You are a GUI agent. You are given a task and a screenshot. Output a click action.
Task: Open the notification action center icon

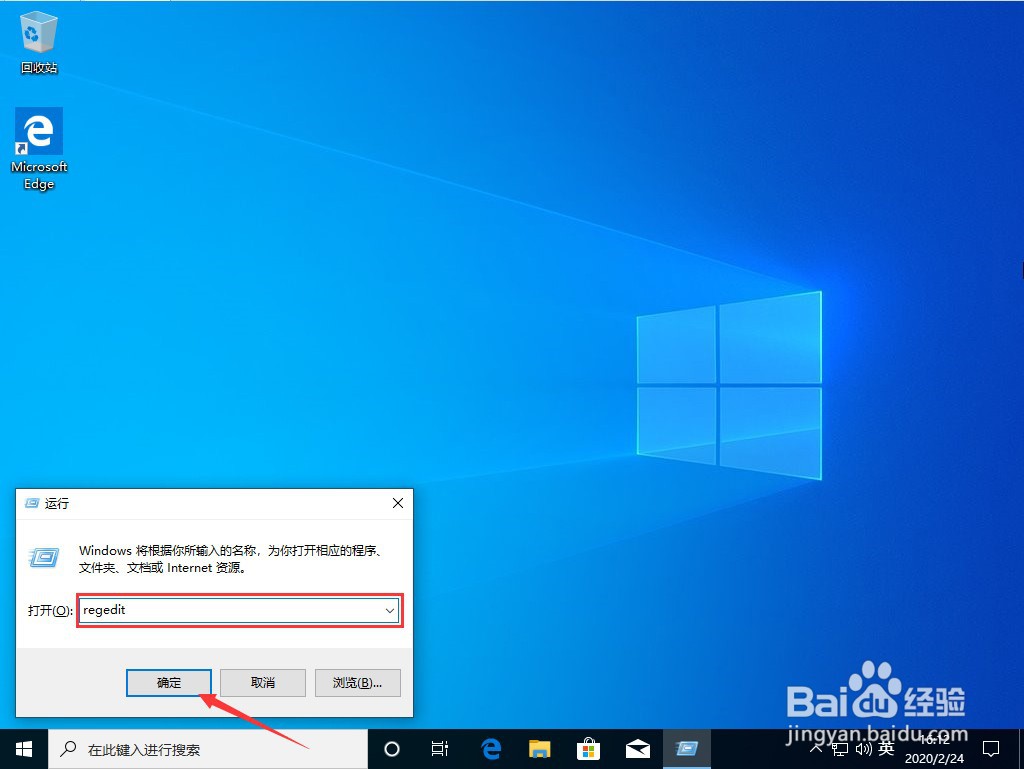point(991,749)
